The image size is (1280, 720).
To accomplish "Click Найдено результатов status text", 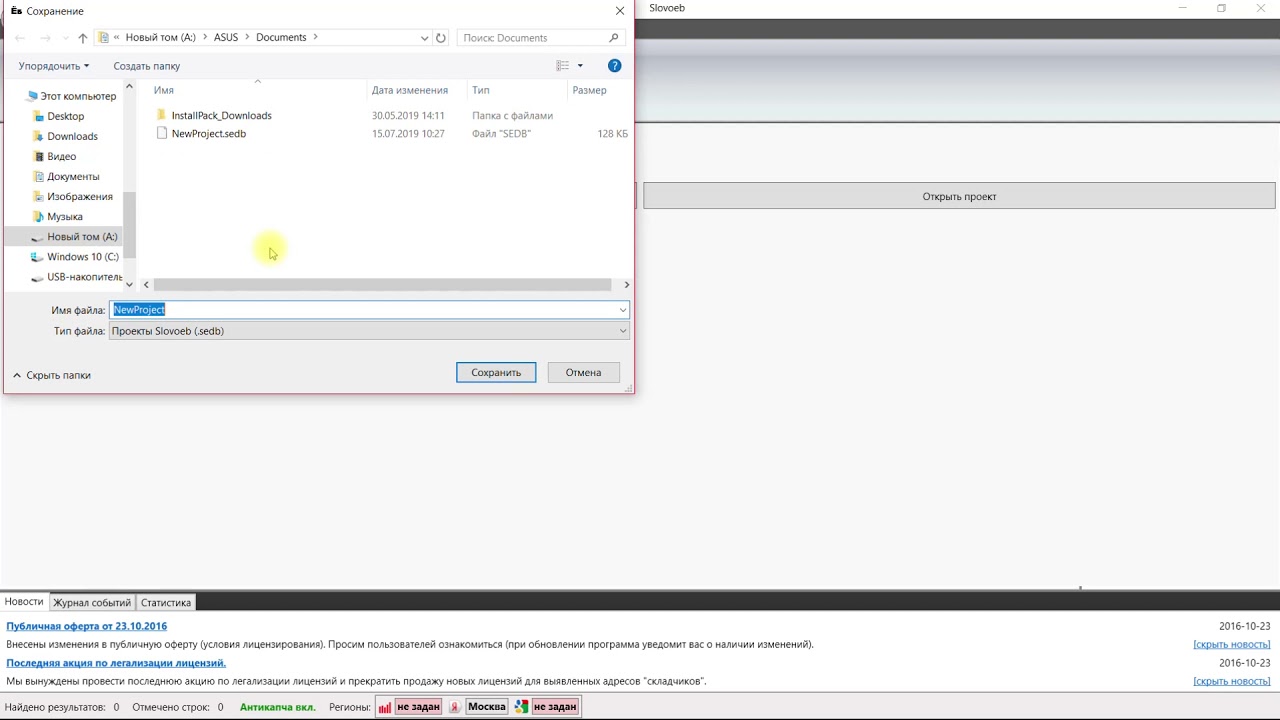I will pos(62,707).
